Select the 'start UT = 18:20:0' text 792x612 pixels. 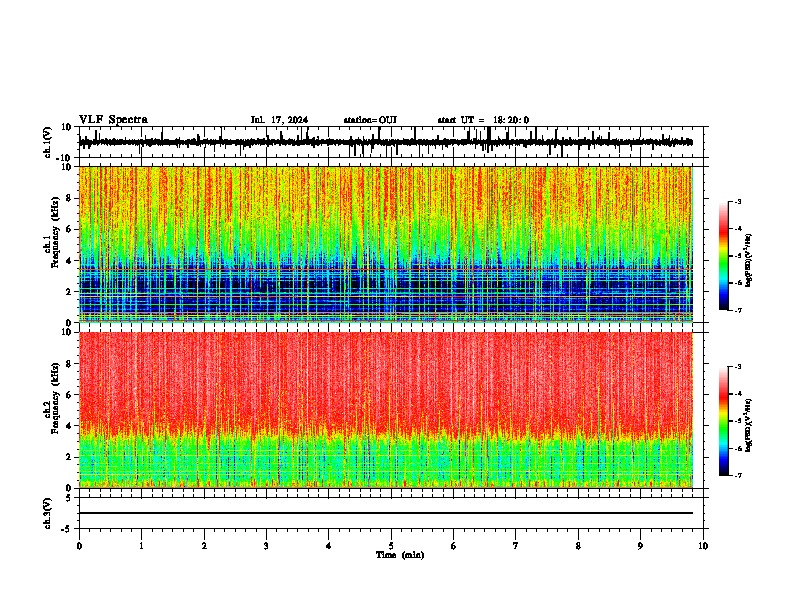(x=483, y=120)
